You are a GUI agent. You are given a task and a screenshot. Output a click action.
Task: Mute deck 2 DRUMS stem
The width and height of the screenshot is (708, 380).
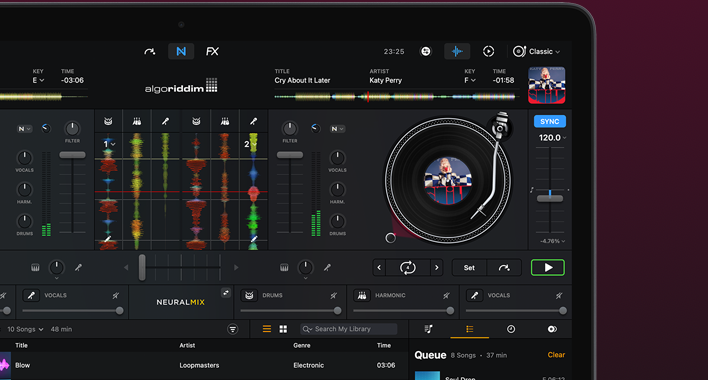(x=333, y=295)
